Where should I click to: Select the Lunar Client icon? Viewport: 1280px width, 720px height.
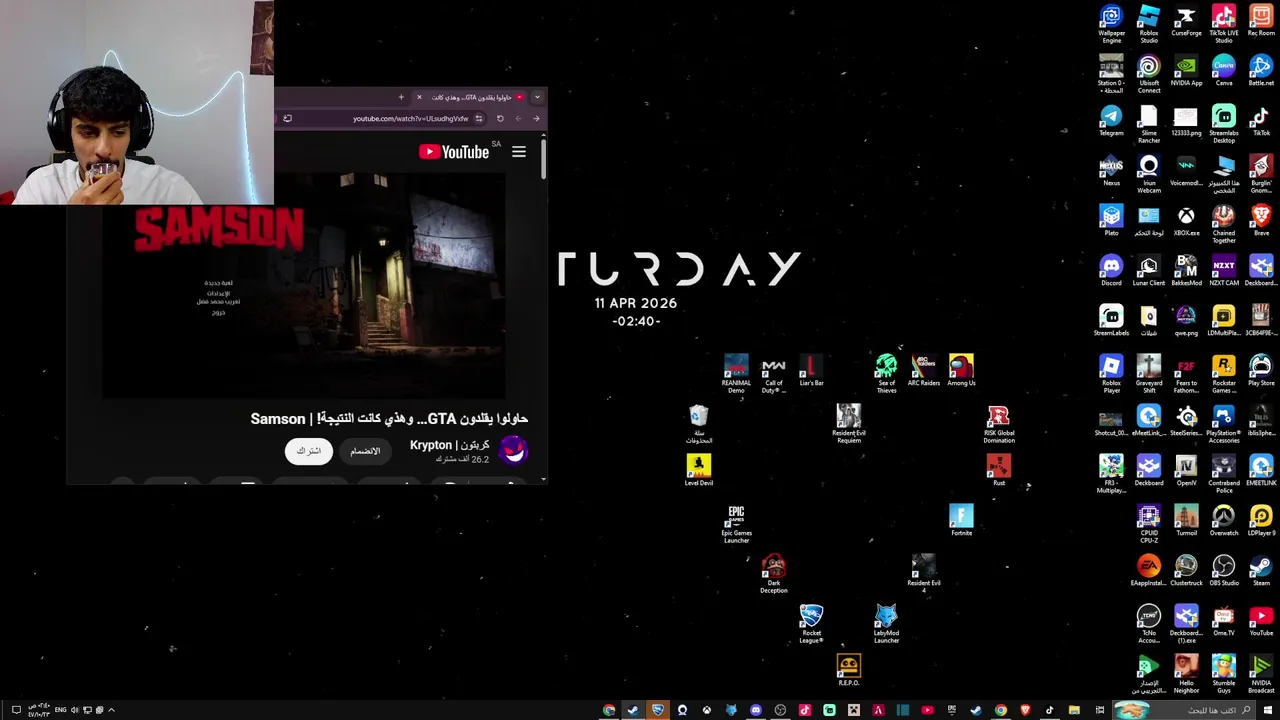(x=1149, y=272)
